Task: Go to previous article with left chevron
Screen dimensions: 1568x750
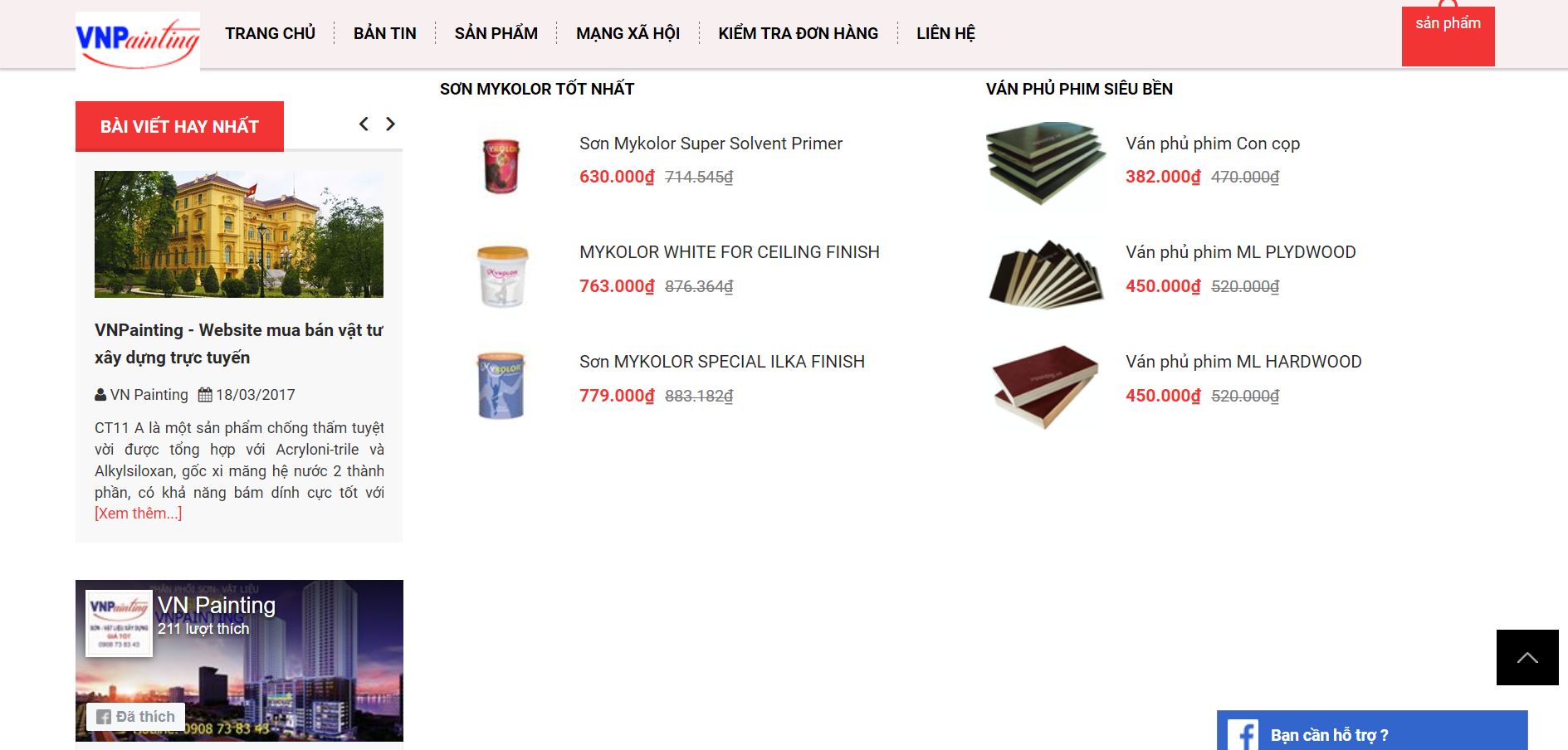Action: [x=364, y=124]
